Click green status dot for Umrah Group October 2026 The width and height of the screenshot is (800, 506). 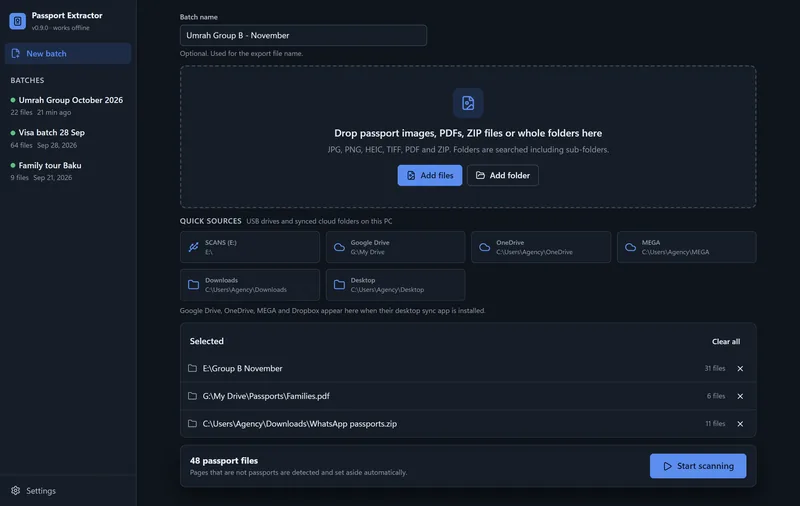click(x=13, y=100)
